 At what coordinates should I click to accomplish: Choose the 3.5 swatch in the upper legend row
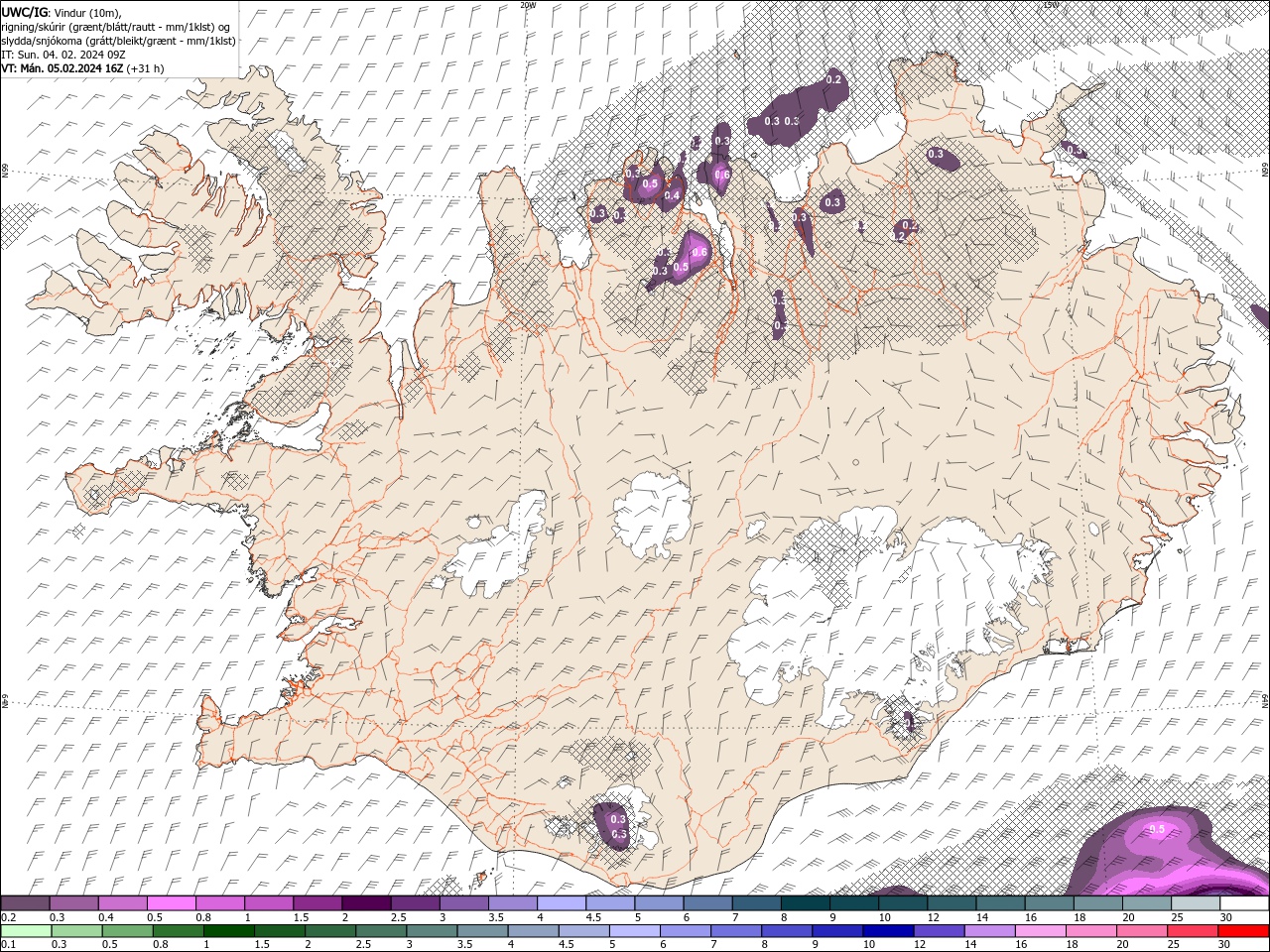[x=513, y=903]
